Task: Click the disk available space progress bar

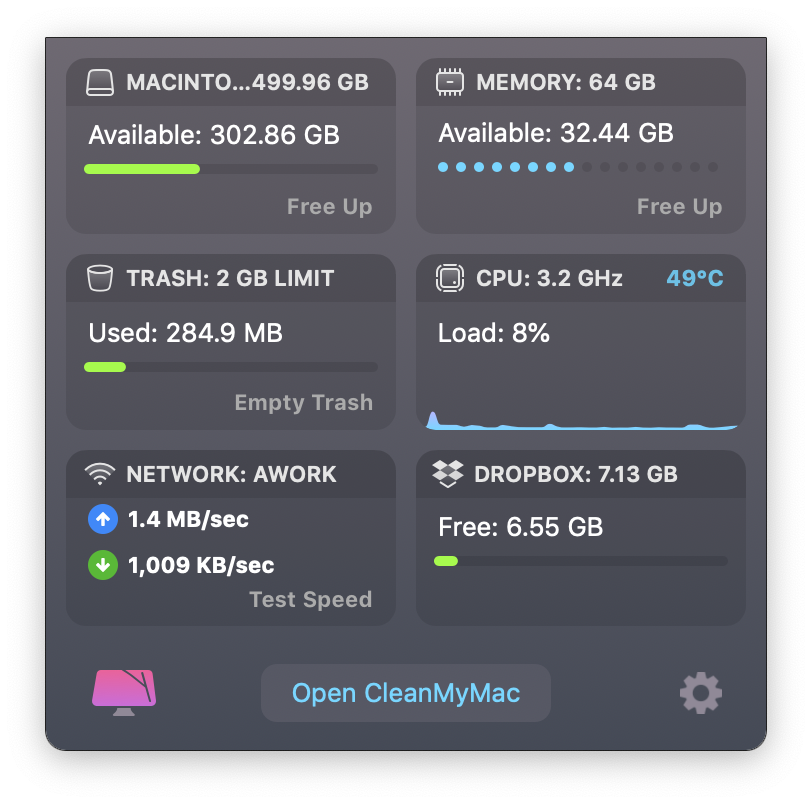Action: 231,169
